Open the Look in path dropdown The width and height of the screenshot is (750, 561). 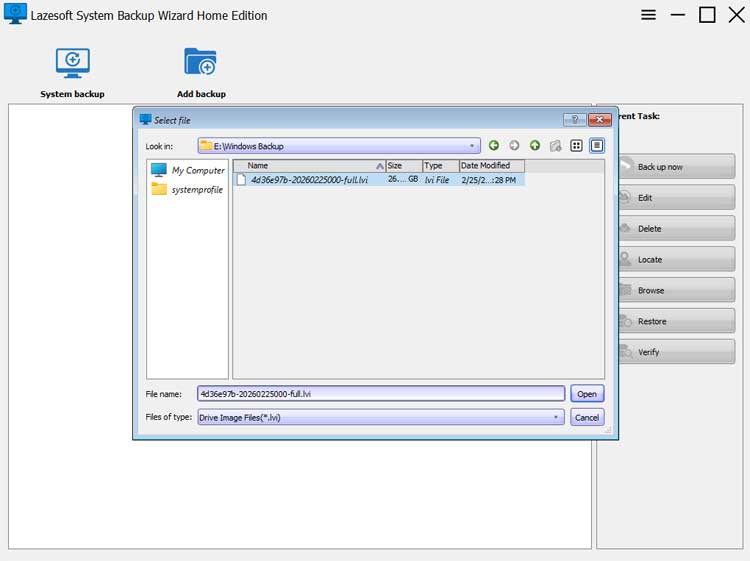tap(339, 146)
